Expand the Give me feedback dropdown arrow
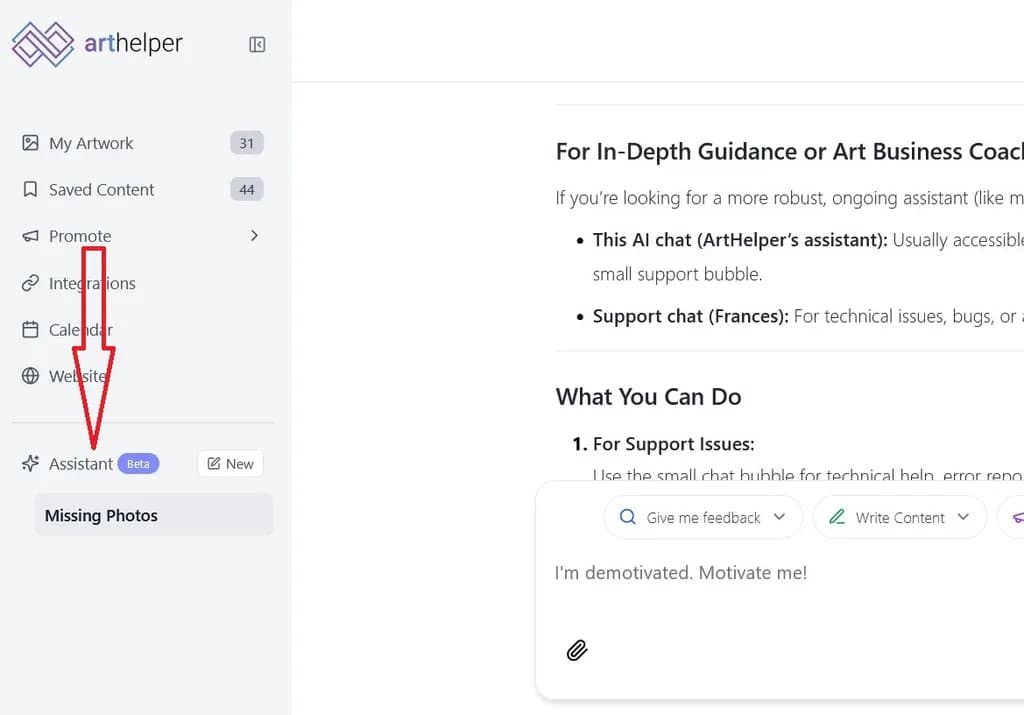1024x715 pixels. click(x=779, y=517)
